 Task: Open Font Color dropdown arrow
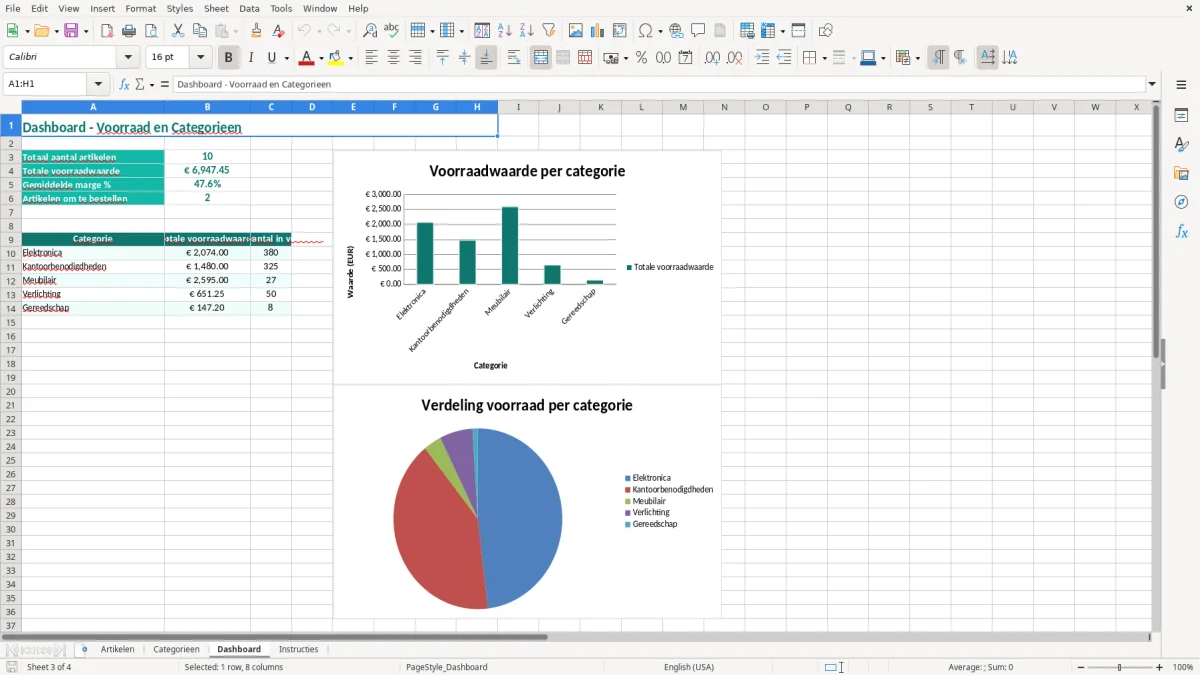320,58
